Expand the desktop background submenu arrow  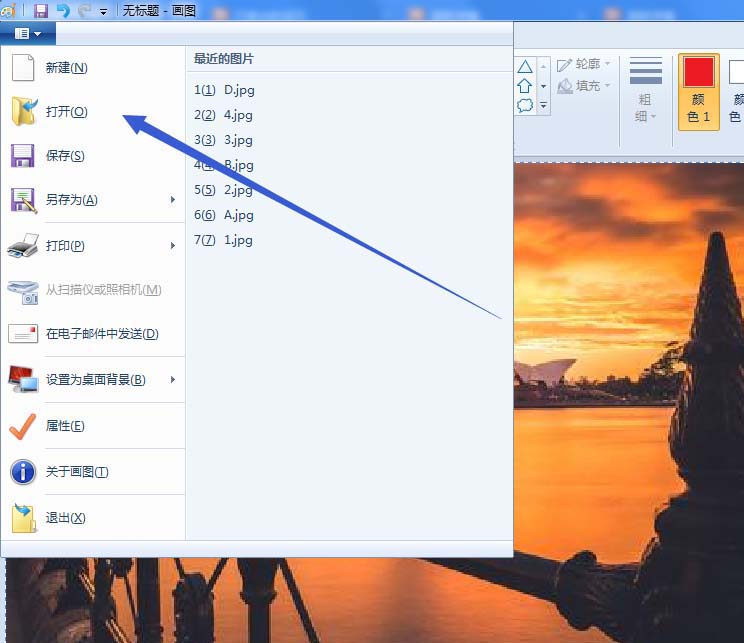173,379
